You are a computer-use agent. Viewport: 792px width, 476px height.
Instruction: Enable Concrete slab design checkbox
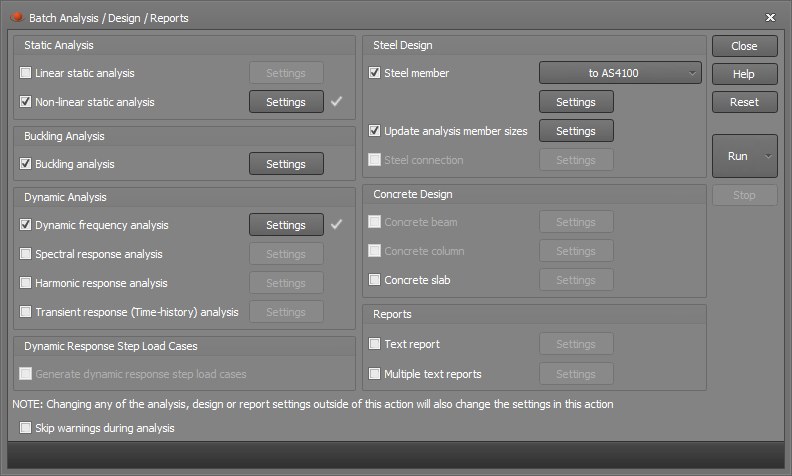pos(374,279)
